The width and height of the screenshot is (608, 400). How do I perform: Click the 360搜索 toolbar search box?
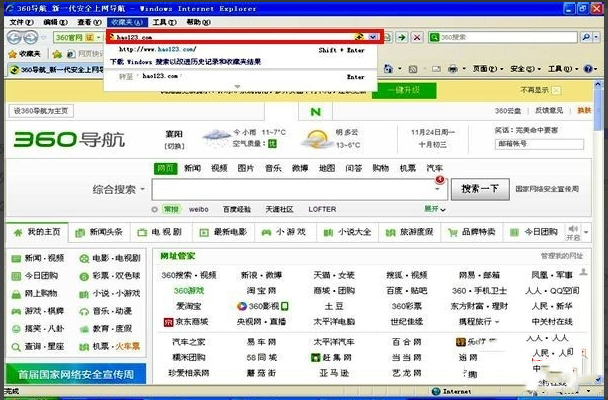(503, 37)
